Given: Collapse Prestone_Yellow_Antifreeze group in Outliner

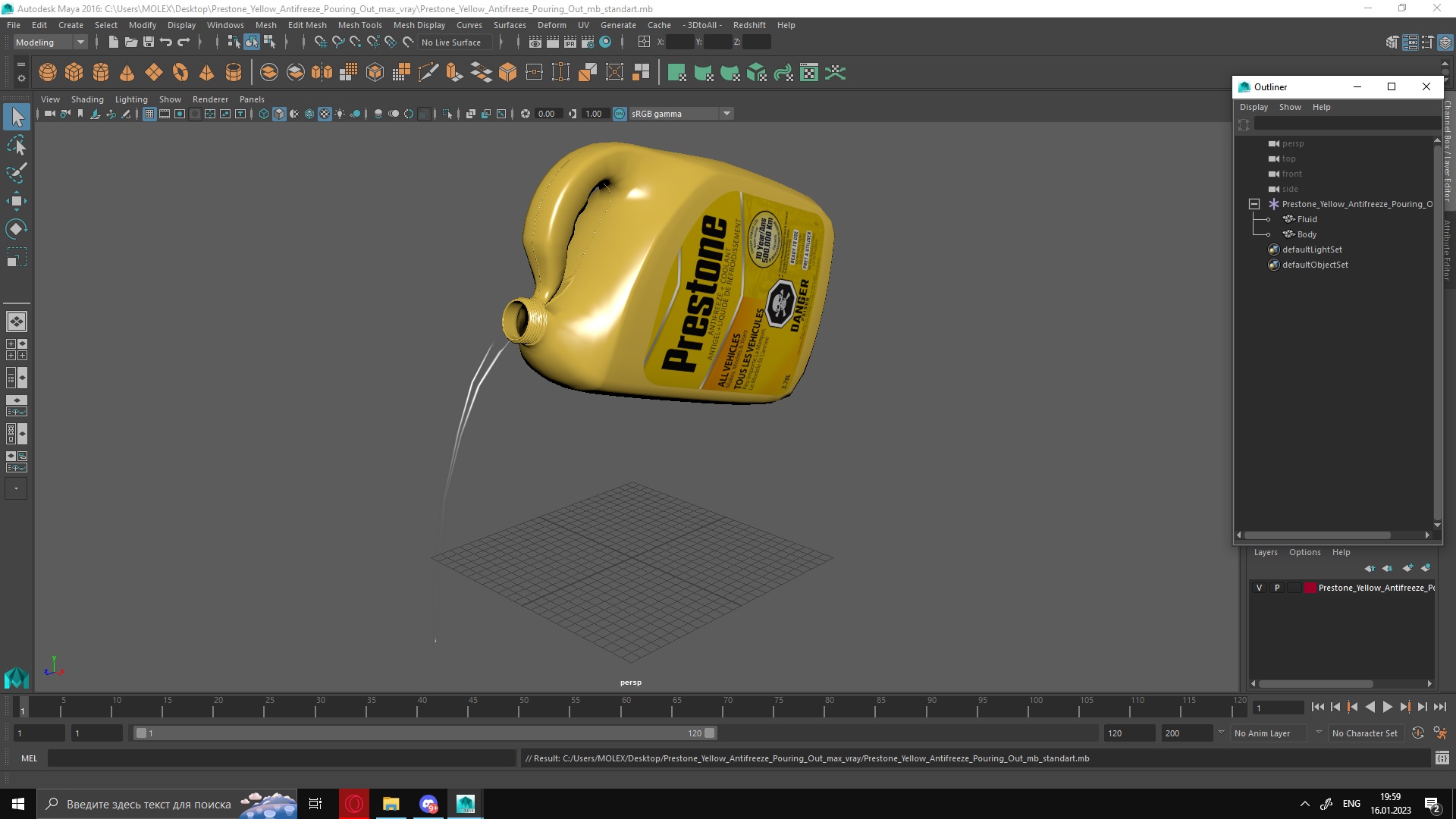Looking at the screenshot, I should [x=1254, y=204].
